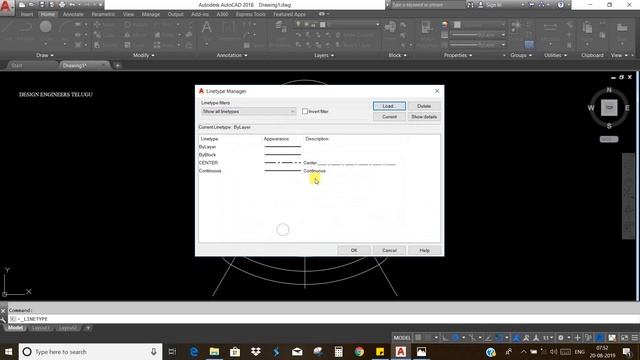Open Layer Properties in Layers panel
The width and height of the screenshot is (640, 360).
281,28
